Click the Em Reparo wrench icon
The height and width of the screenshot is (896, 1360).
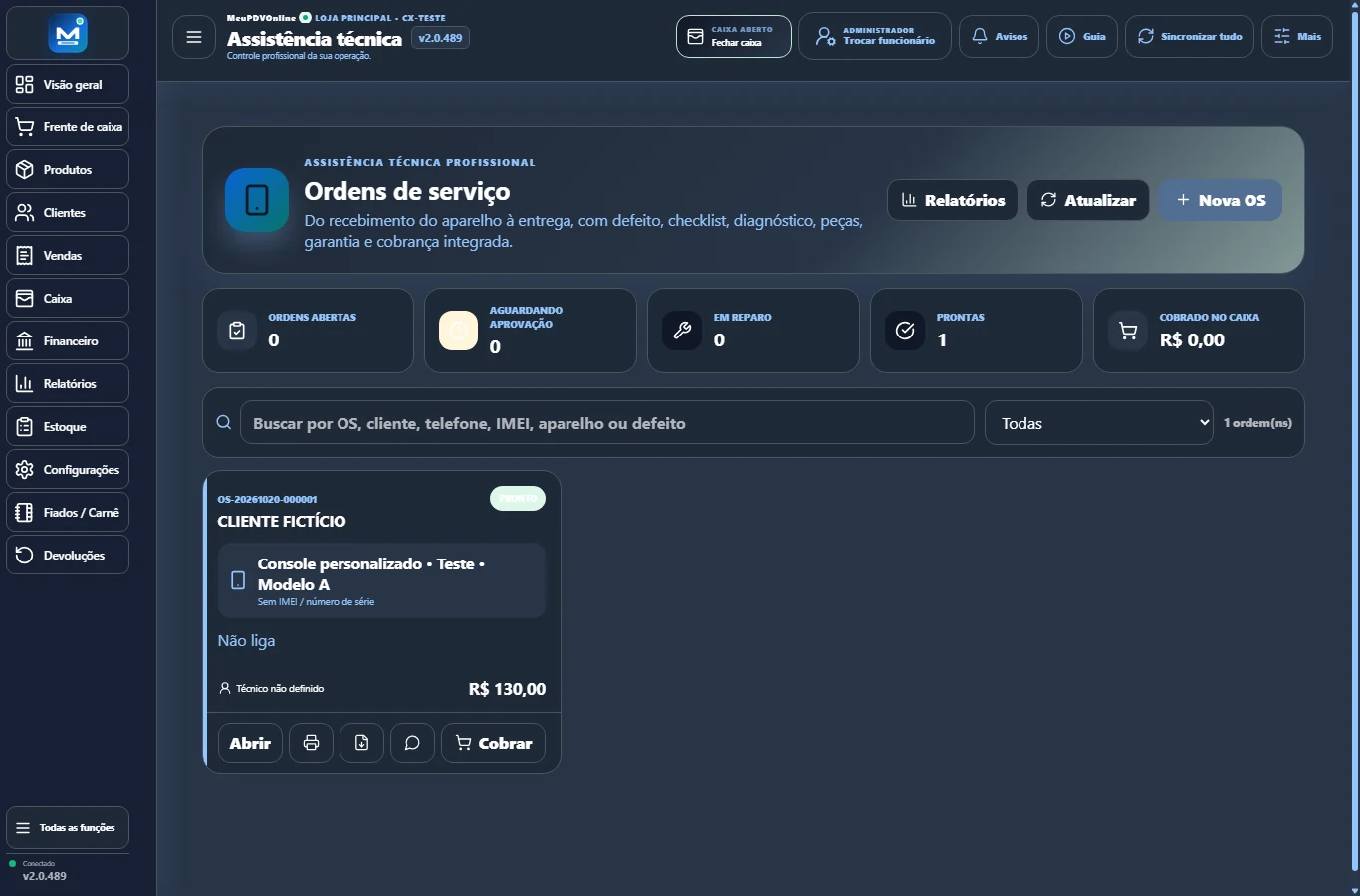[x=682, y=331]
